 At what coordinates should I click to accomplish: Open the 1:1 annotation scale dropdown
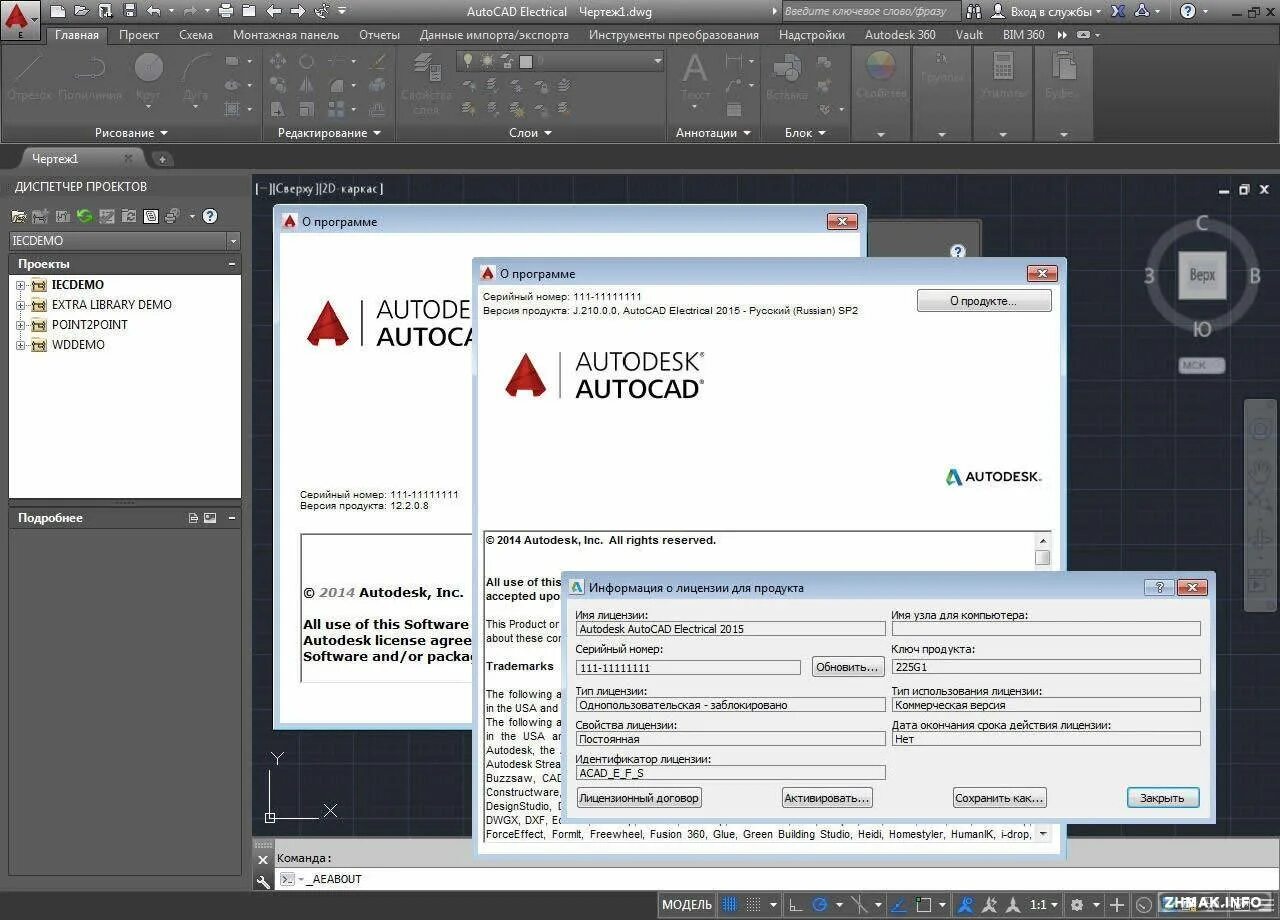tap(1043, 905)
